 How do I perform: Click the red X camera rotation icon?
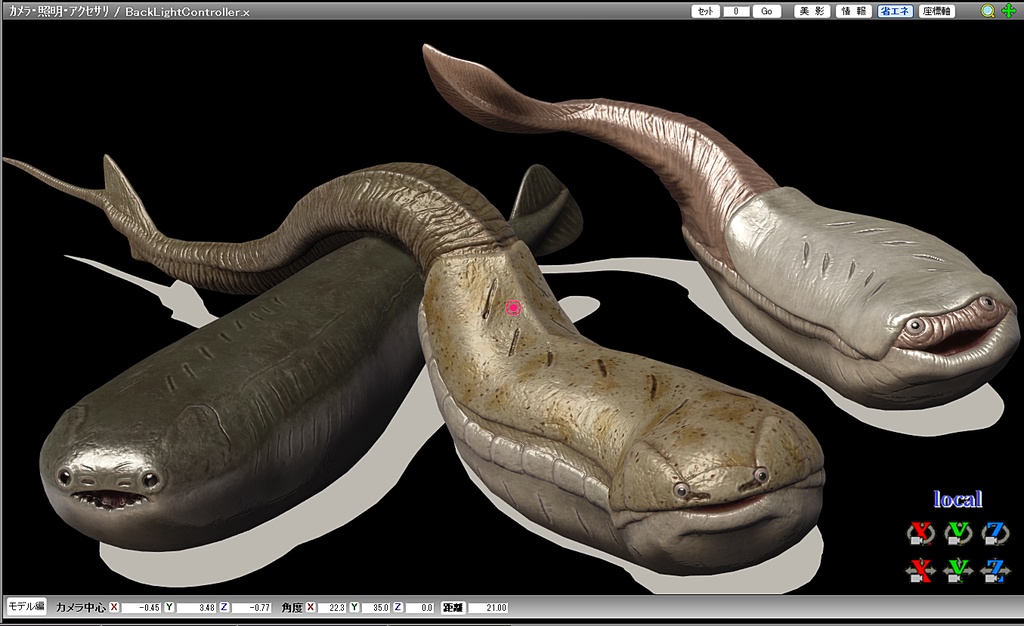tap(919, 532)
